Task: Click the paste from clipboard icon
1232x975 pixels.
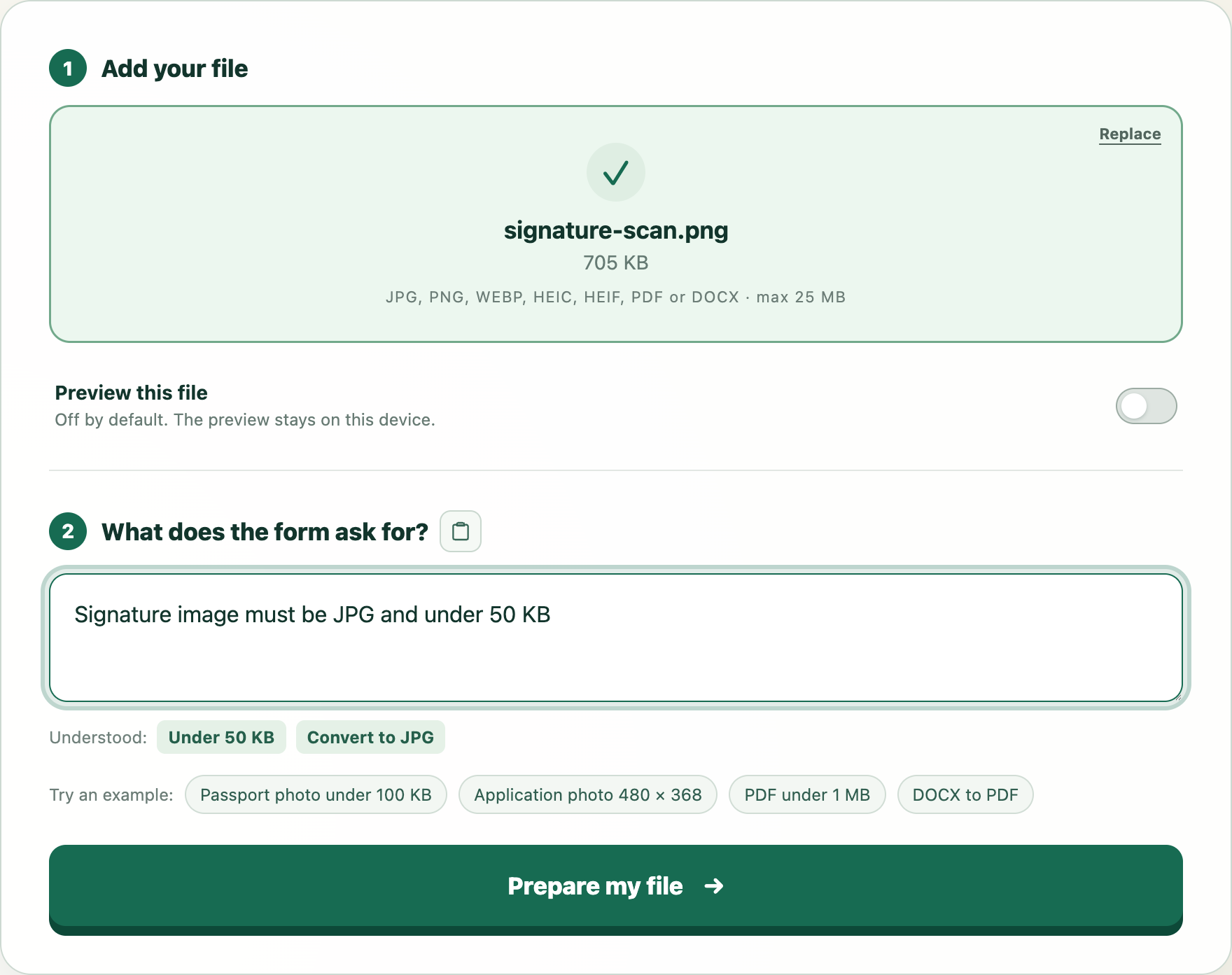Action: point(460,531)
